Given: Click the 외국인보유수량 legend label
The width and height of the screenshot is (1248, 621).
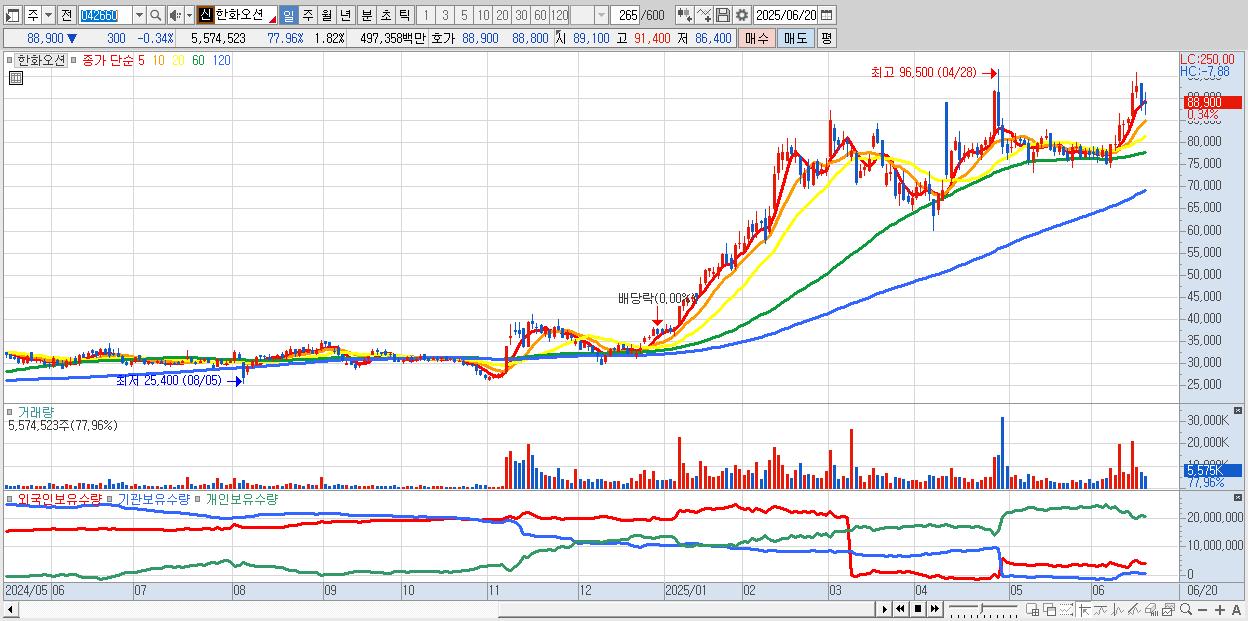Looking at the screenshot, I should click(x=60, y=498).
